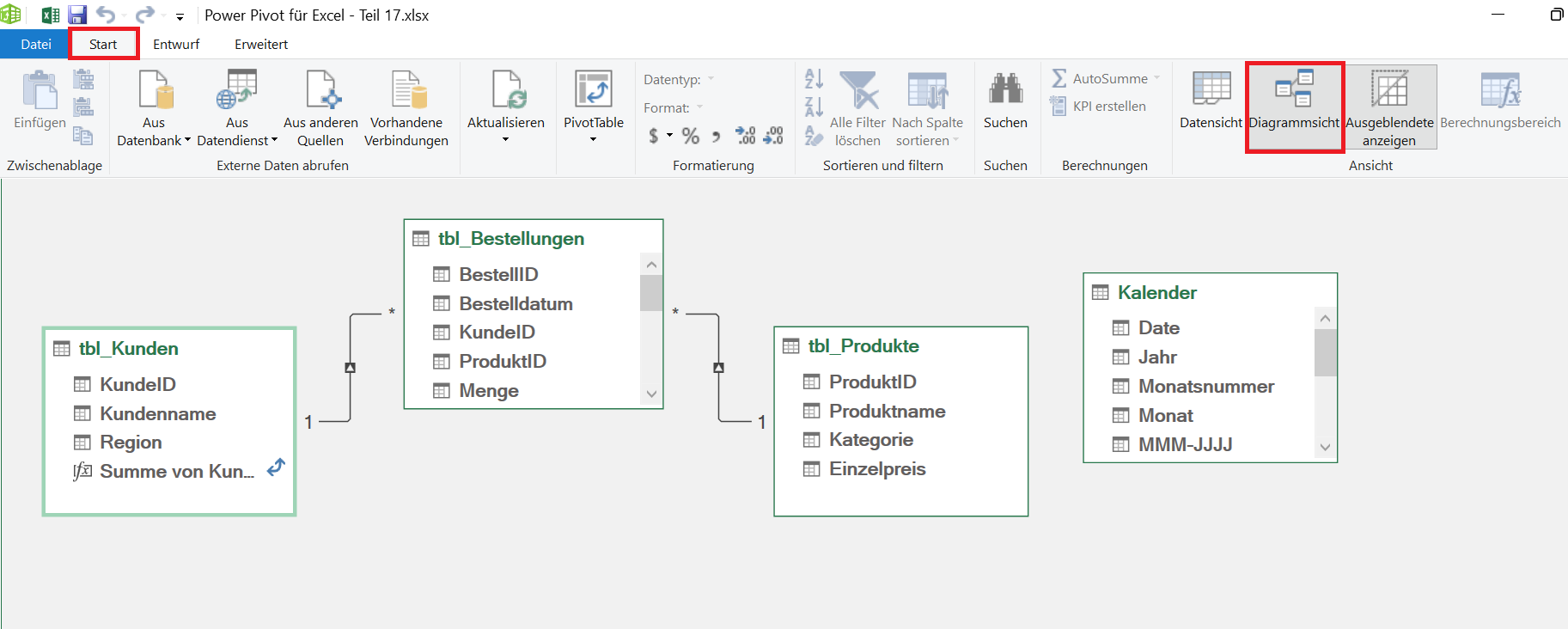Expand the PivotTable dropdown arrow
Image resolution: width=1568 pixels, height=629 pixels.
593,139
